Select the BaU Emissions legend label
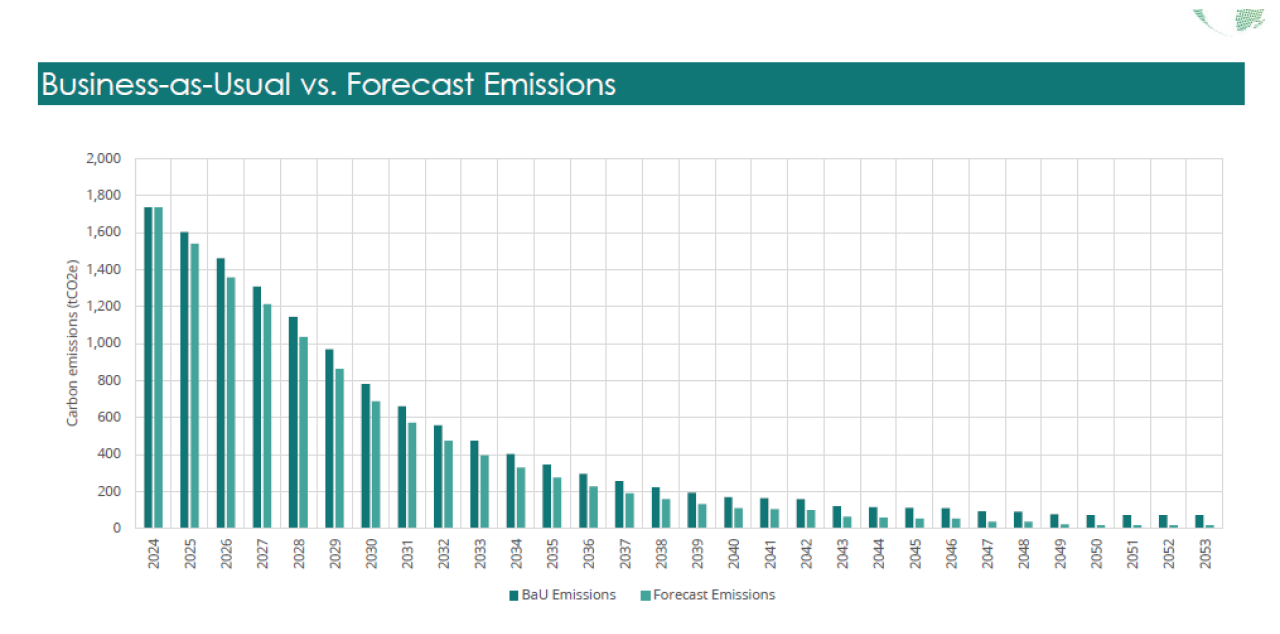1280x634 pixels. (x=568, y=595)
